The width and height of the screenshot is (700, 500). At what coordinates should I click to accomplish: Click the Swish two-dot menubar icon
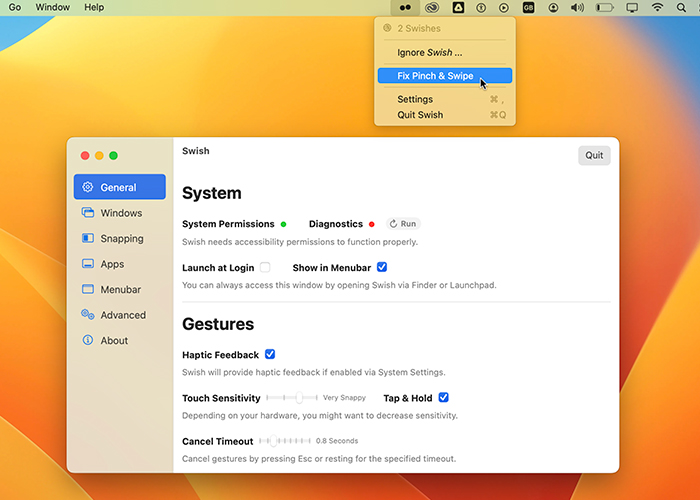coord(405,8)
